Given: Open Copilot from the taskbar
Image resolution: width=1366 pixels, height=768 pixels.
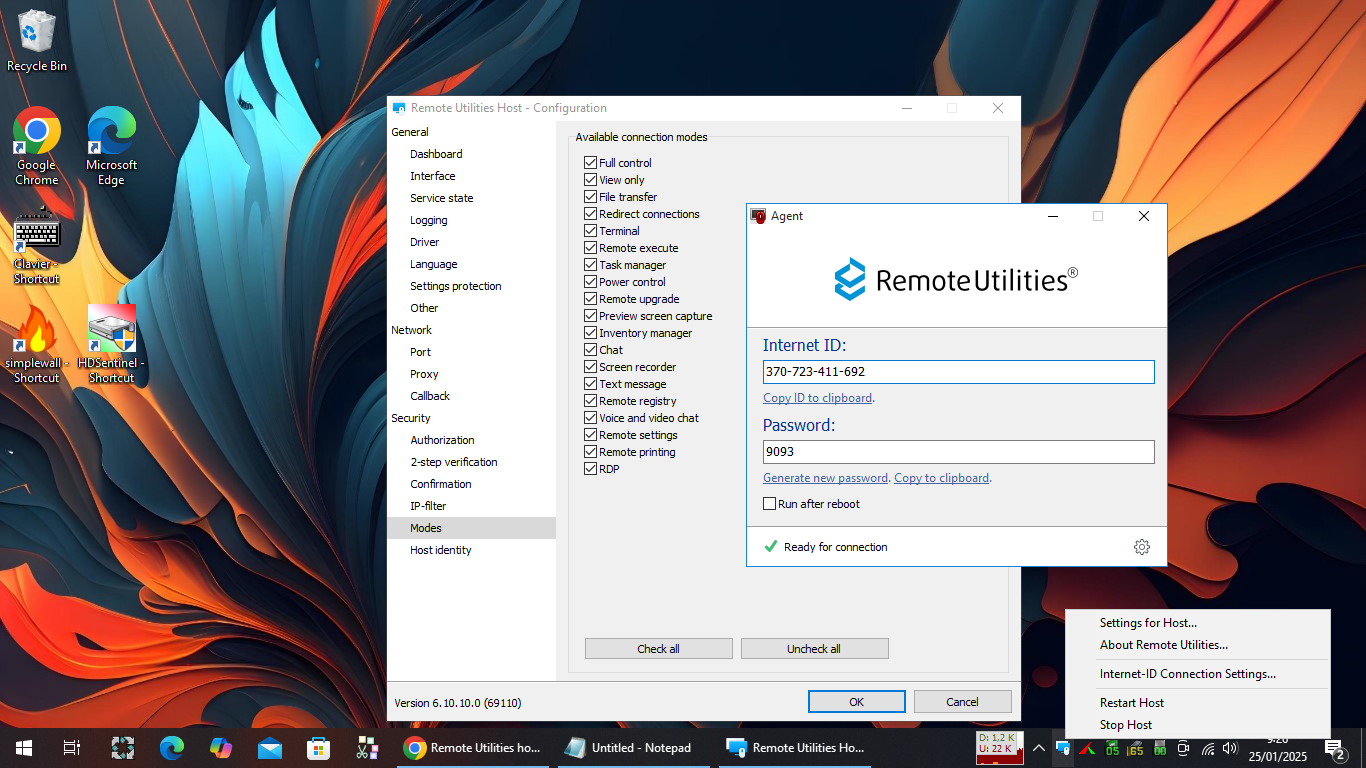Looking at the screenshot, I should (x=221, y=747).
